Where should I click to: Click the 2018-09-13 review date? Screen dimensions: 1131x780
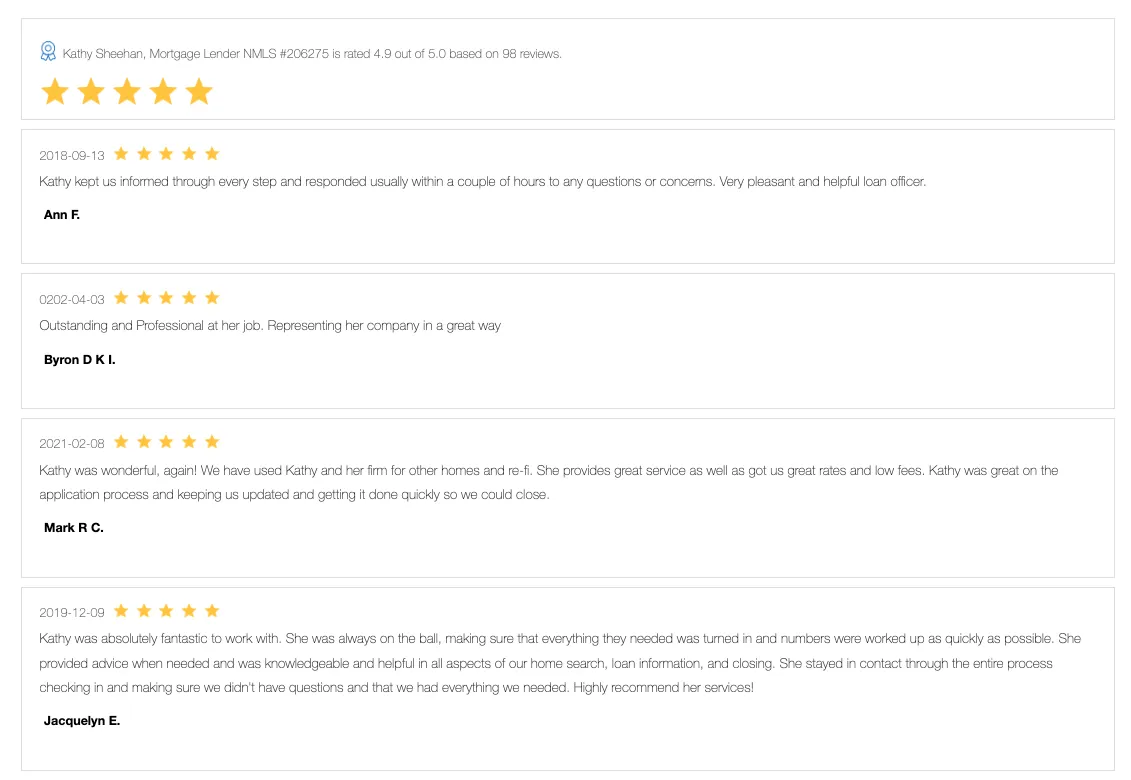click(x=72, y=156)
